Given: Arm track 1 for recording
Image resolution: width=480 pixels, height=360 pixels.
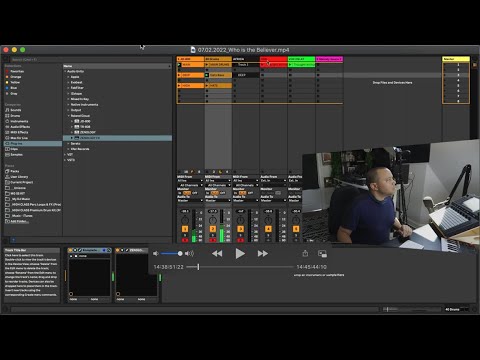Looking at the screenshot, I should [185, 240].
